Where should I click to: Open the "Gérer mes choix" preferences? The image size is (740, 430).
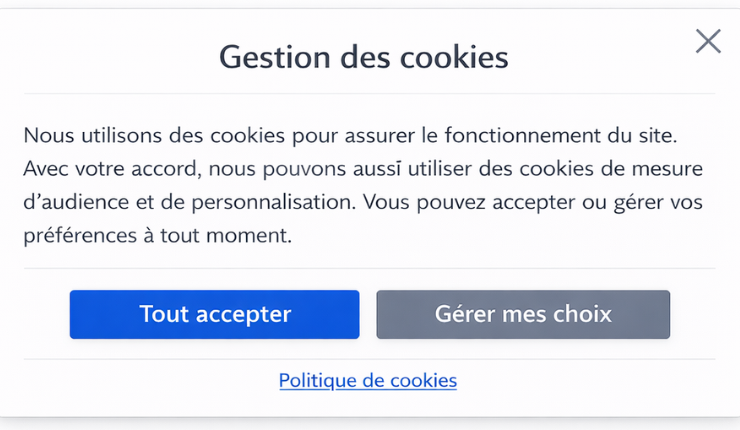523,314
